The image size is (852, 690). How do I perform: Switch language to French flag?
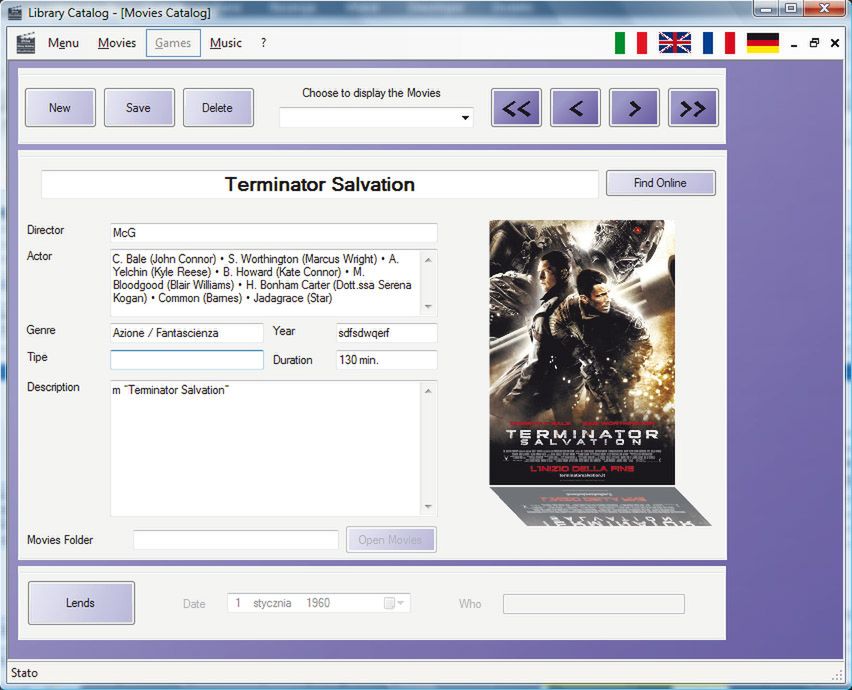pos(718,43)
